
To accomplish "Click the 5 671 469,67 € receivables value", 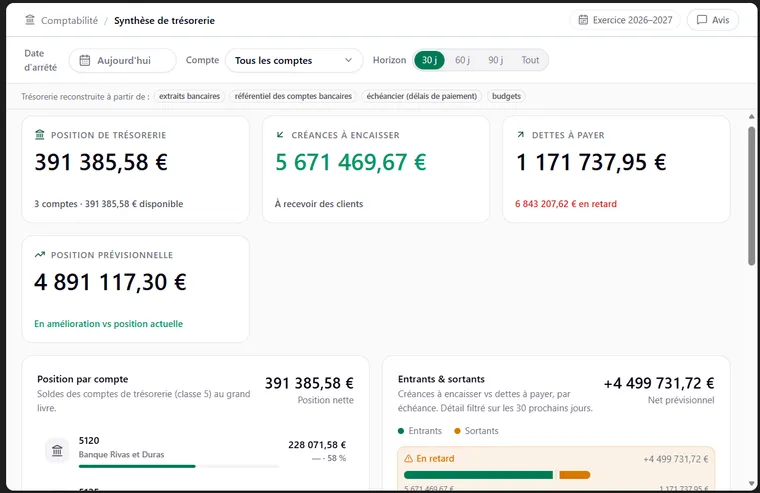I will tap(351, 162).
